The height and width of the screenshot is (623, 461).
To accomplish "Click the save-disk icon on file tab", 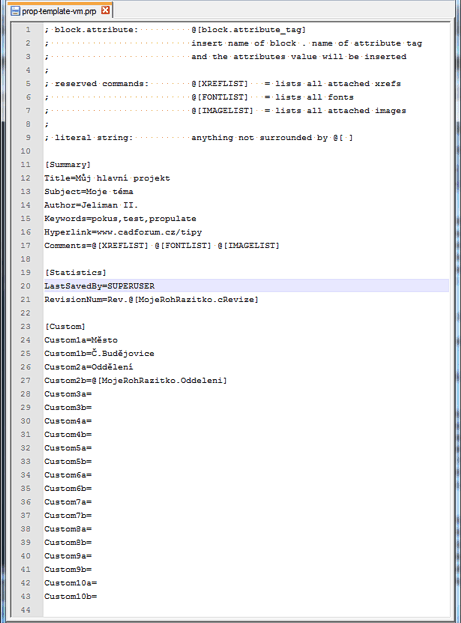I will (15, 11).
